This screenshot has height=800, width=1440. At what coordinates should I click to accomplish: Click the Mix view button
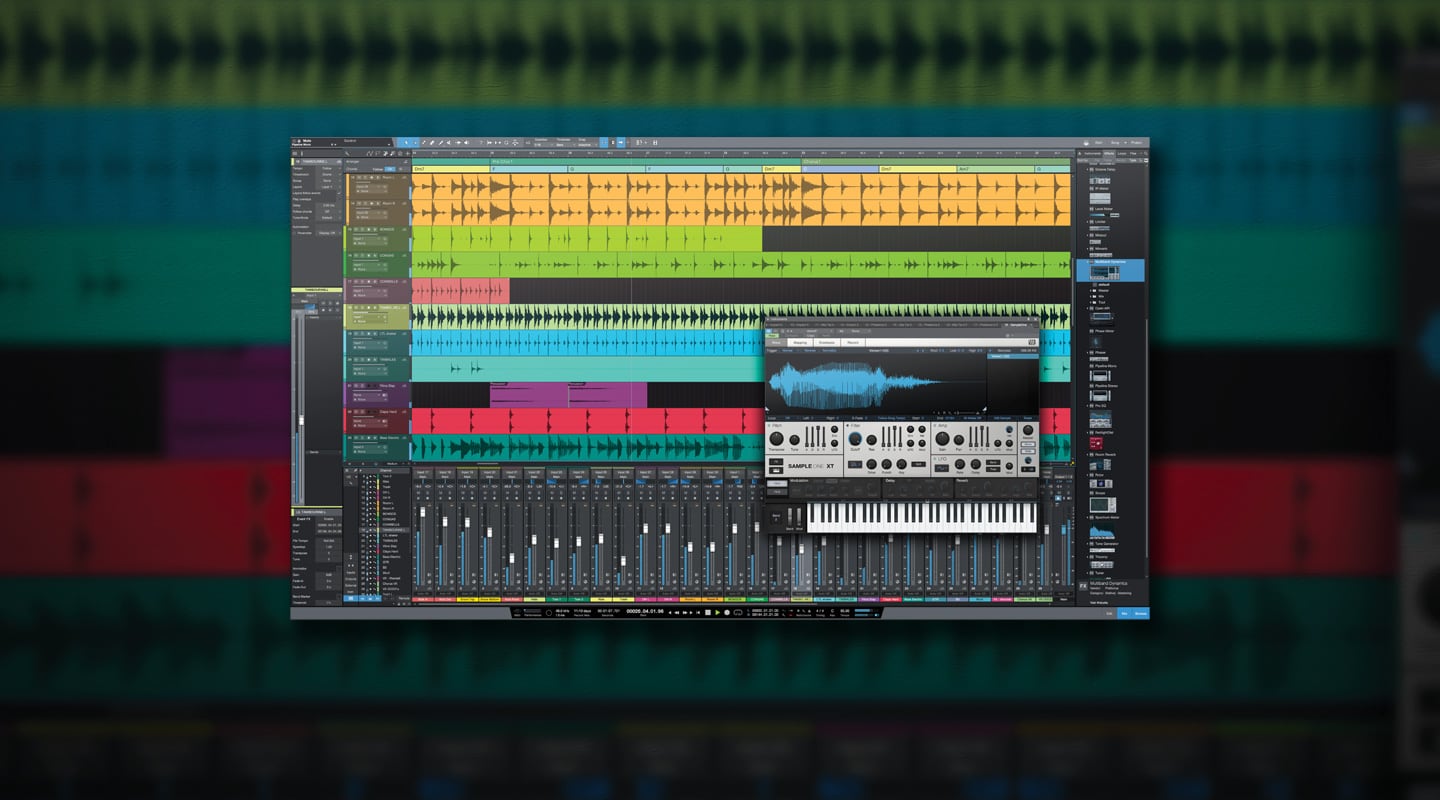1124,612
